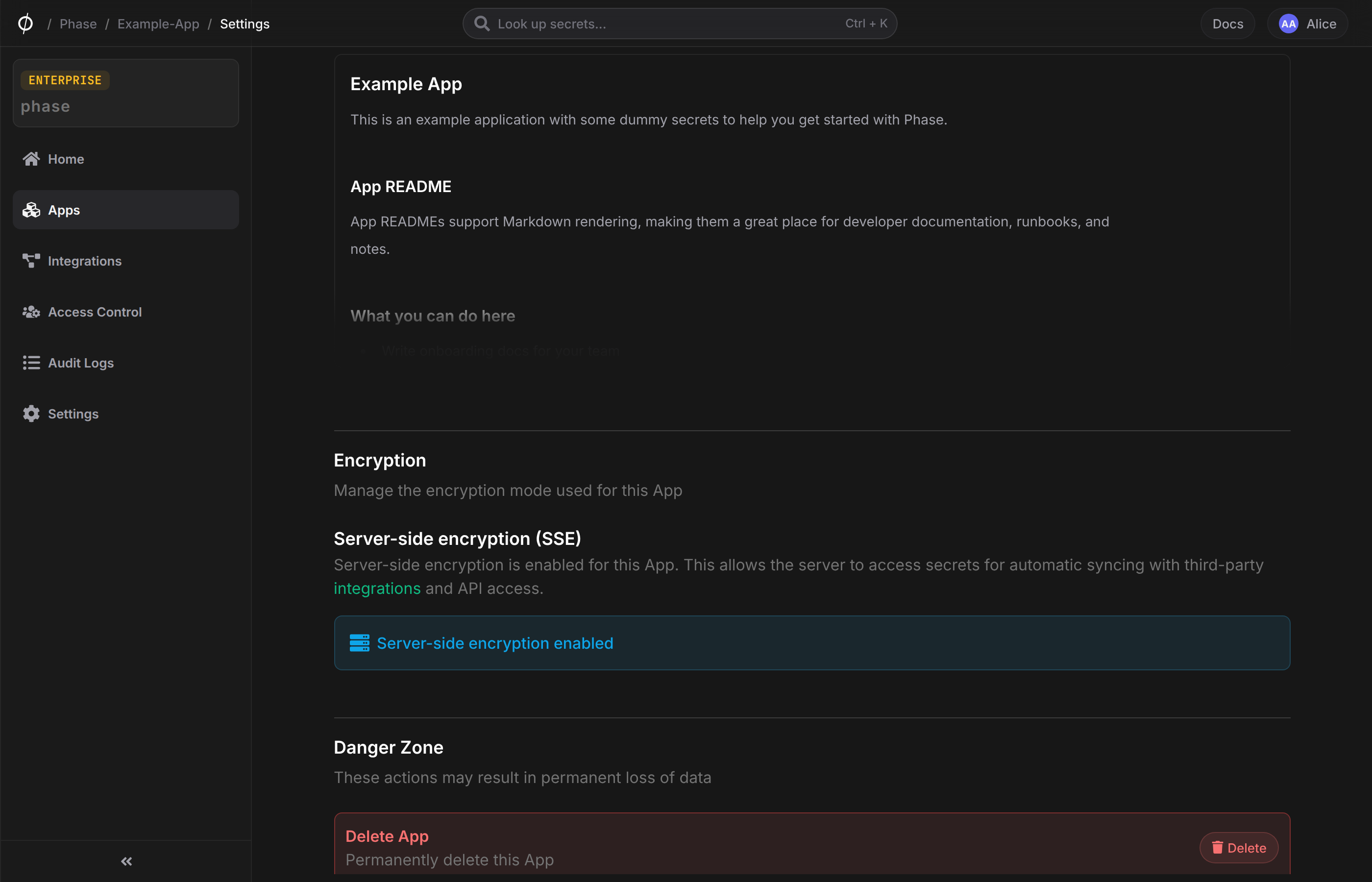Viewport: 1372px width, 882px height.
Task: Click the ENTERPRISE plan badge
Action: tap(65, 80)
